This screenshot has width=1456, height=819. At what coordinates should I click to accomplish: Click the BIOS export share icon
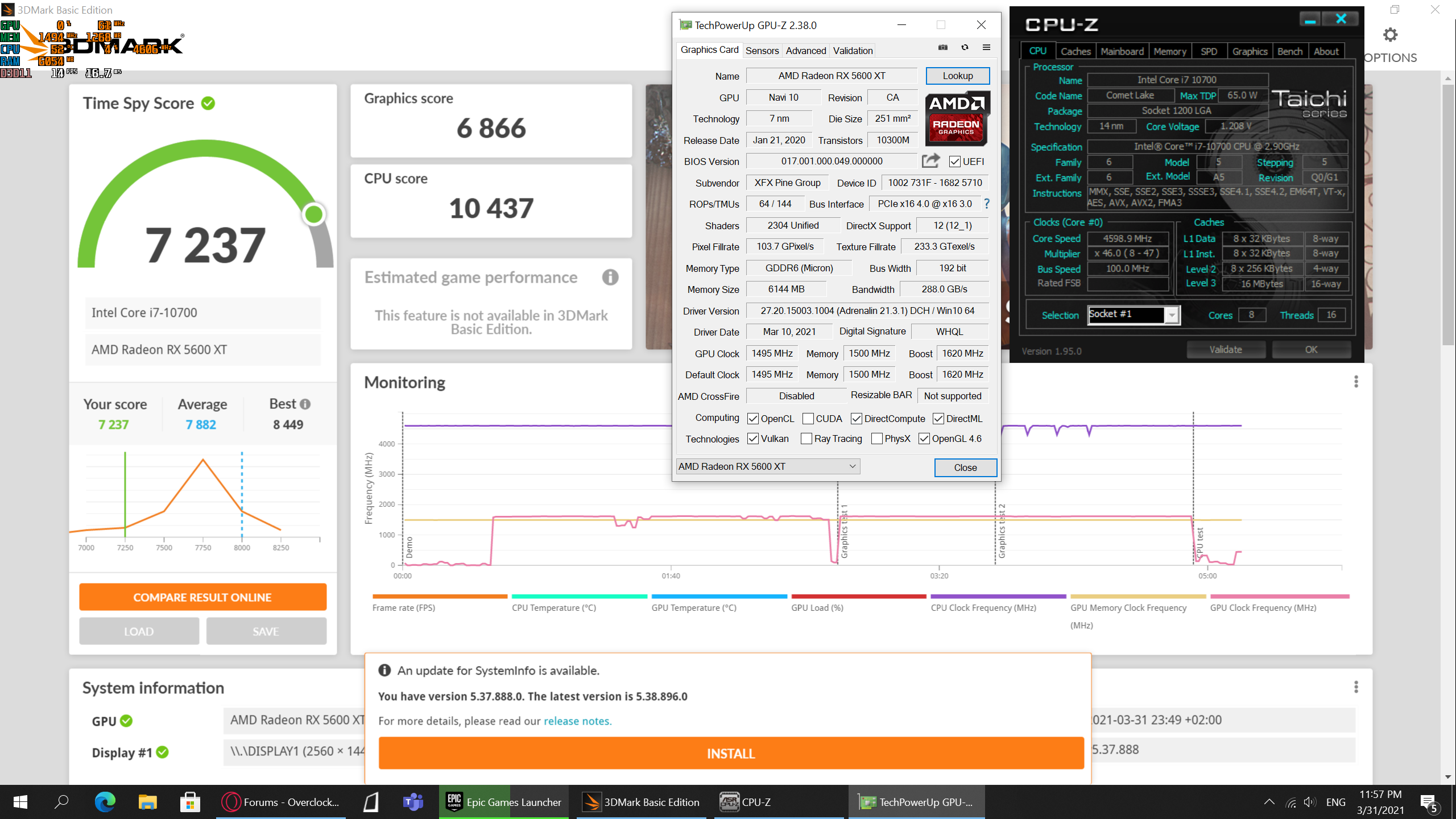point(930,161)
